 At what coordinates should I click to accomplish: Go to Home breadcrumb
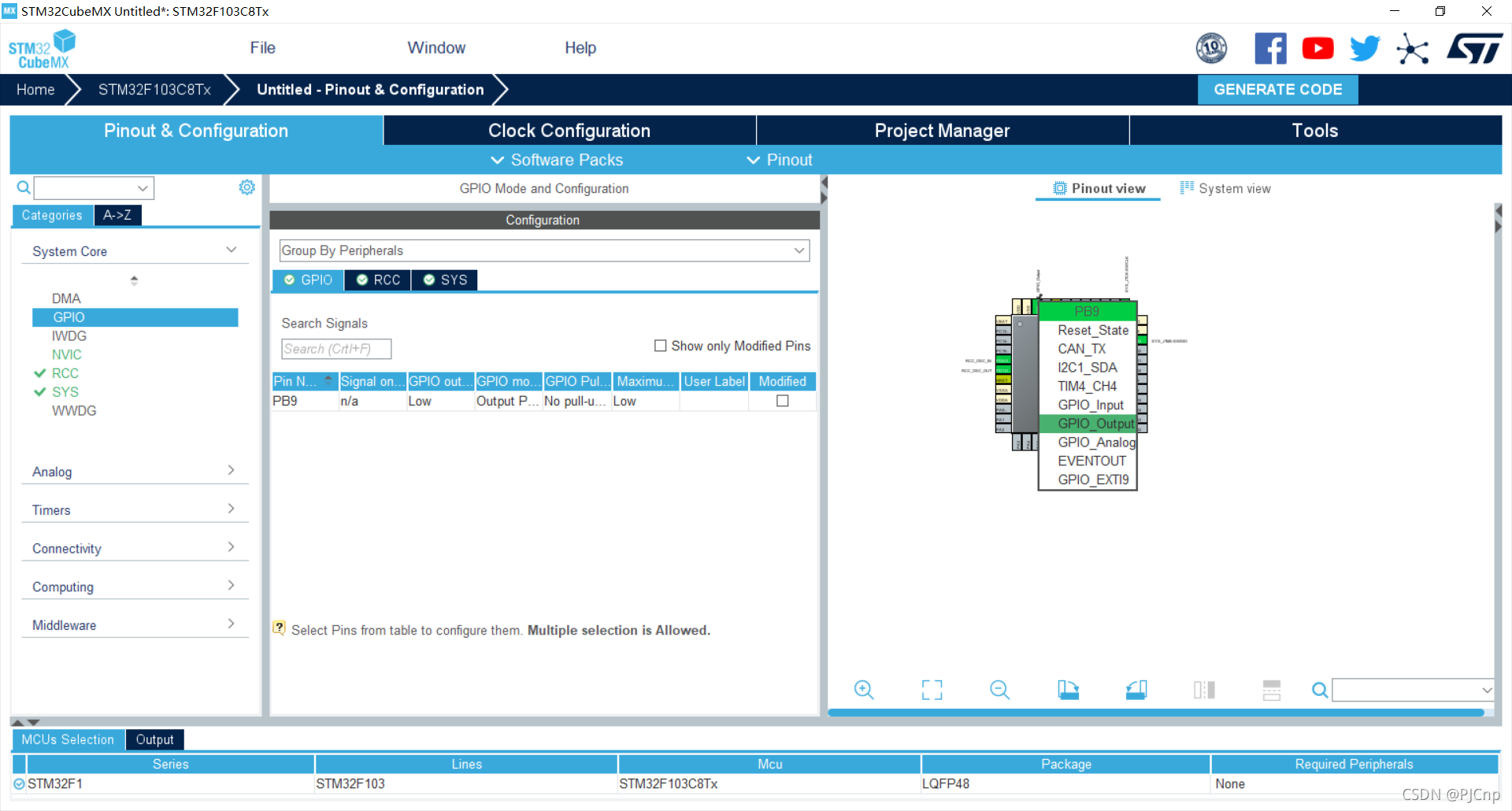coord(35,90)
